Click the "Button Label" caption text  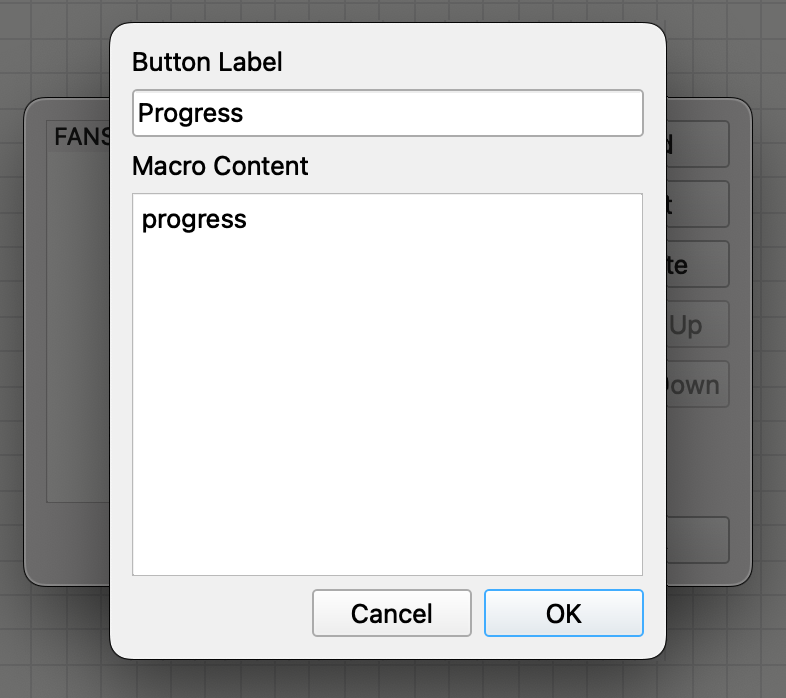tap(207, 62)
